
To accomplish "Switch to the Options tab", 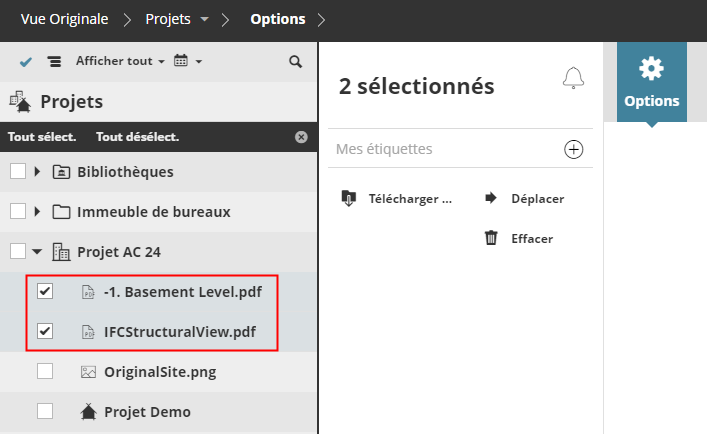I will point(651,84).
